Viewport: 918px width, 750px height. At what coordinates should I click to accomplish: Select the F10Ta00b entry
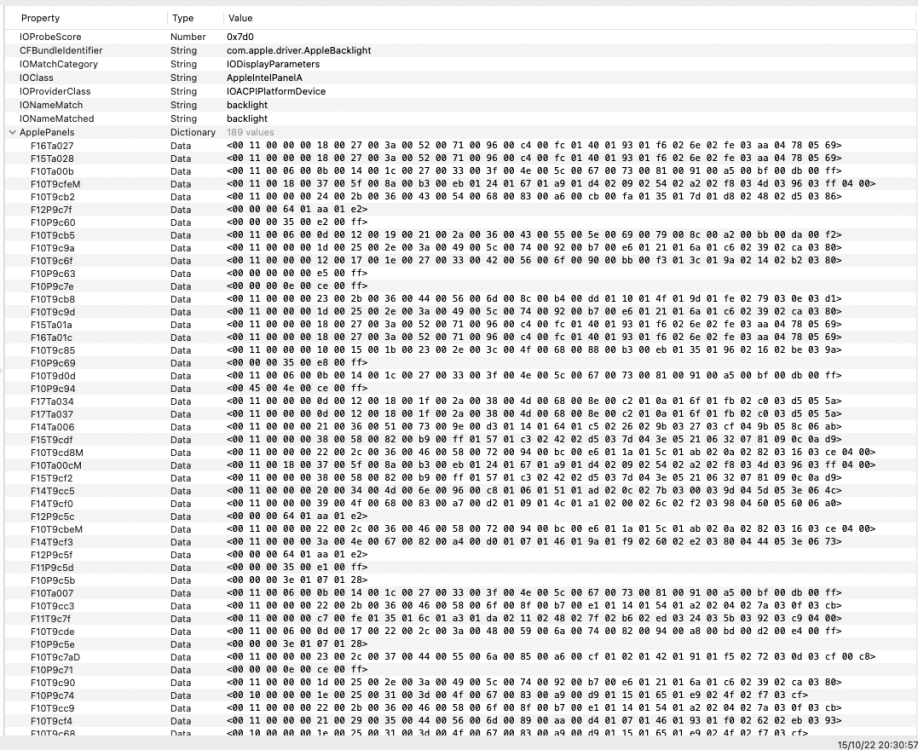point(52,172)
